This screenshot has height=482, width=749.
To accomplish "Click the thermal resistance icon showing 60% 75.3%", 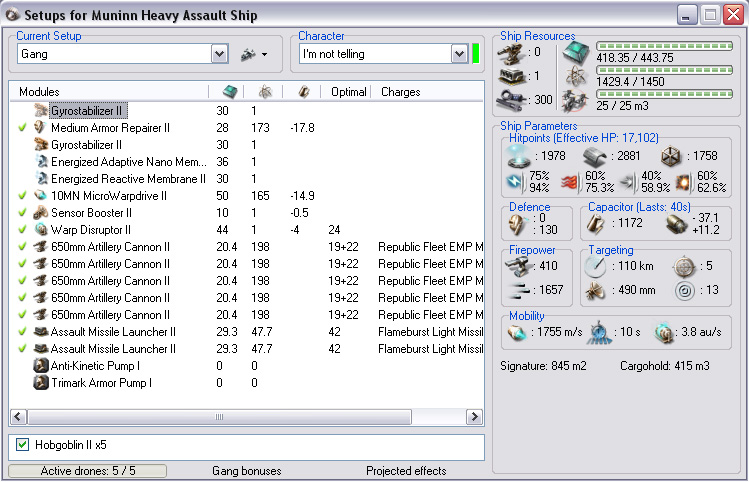I will tap(570, 182).
